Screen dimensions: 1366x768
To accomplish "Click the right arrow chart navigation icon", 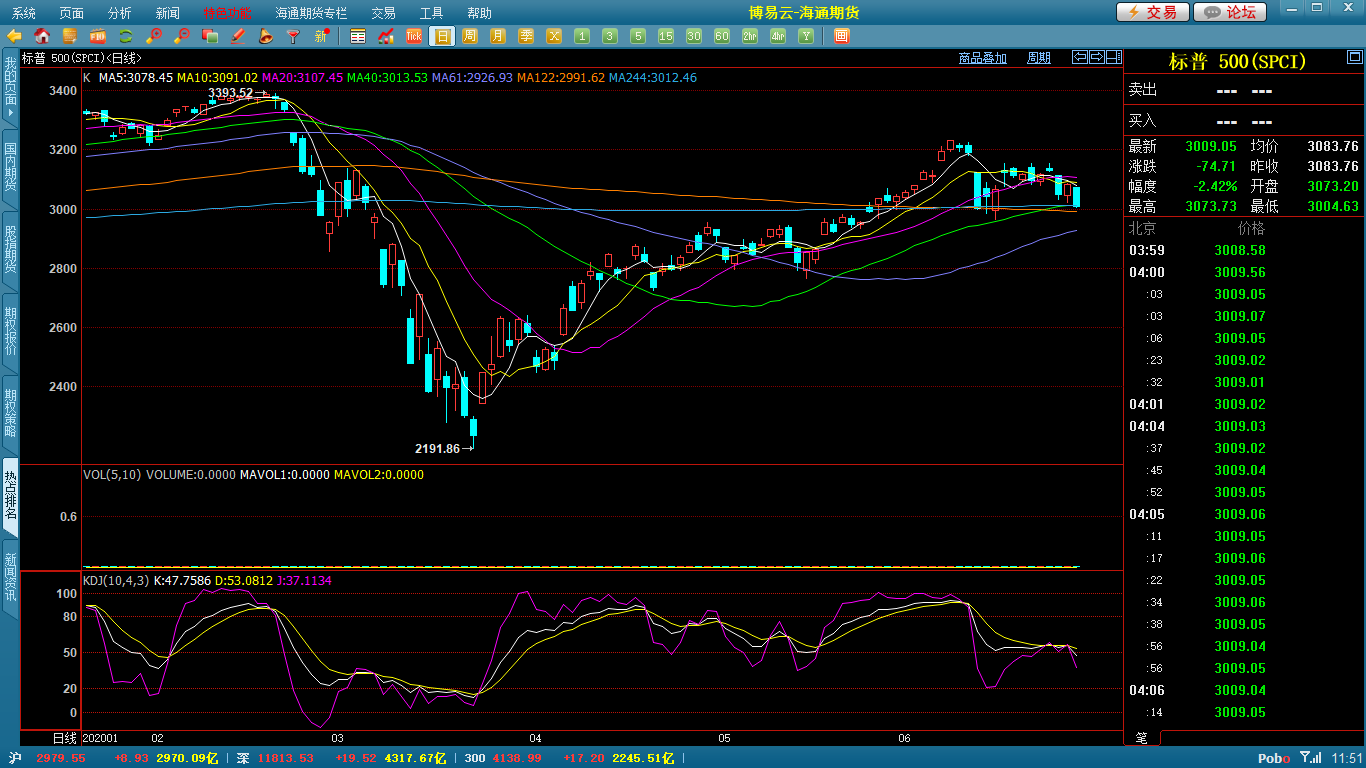I will [x=1096, y=57].
